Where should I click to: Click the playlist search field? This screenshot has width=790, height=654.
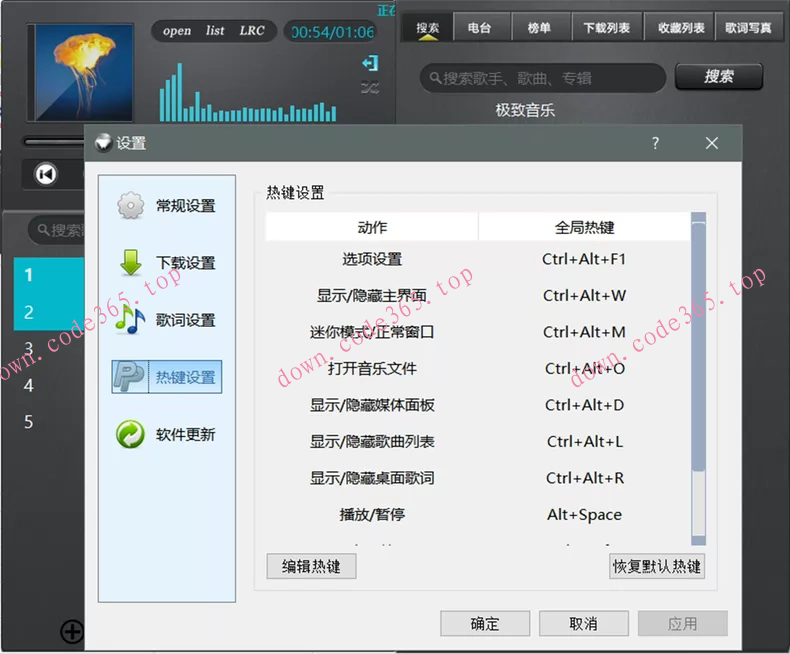[58, 230]
